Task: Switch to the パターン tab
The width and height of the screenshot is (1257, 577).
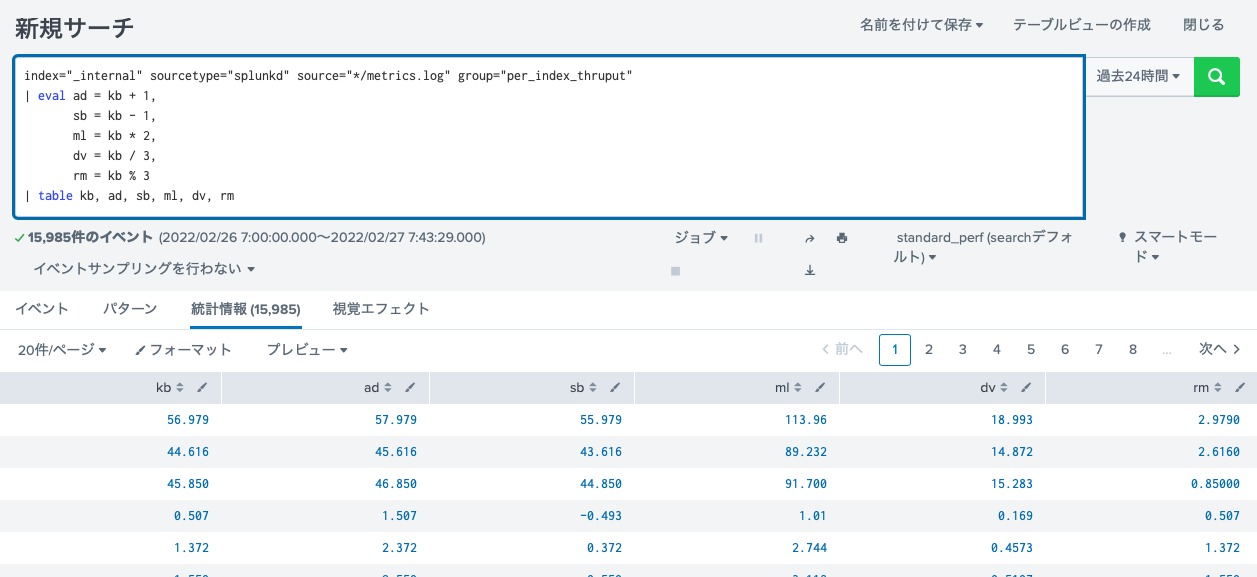Action: 128,309
